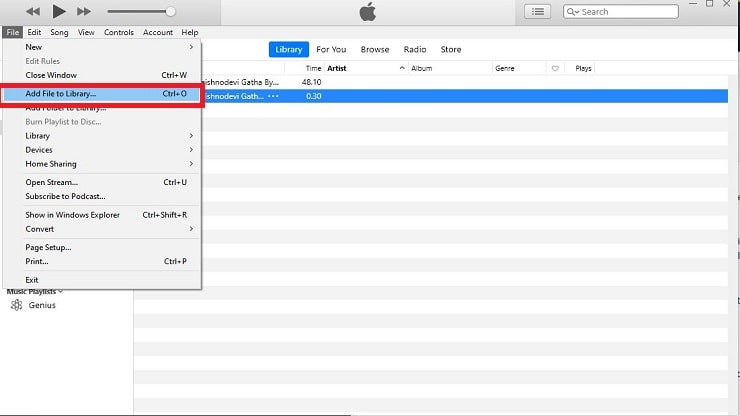Sort by the Genre column header
Viewport: 740px width, 416px height.
[x=505, y=68]
